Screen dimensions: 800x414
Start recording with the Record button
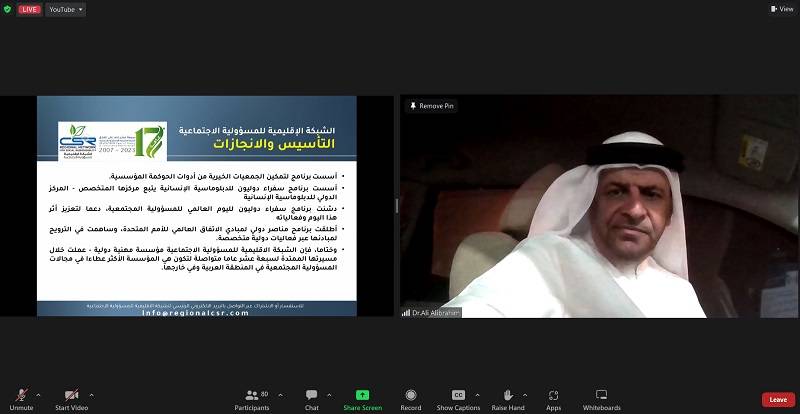(410, 395)
